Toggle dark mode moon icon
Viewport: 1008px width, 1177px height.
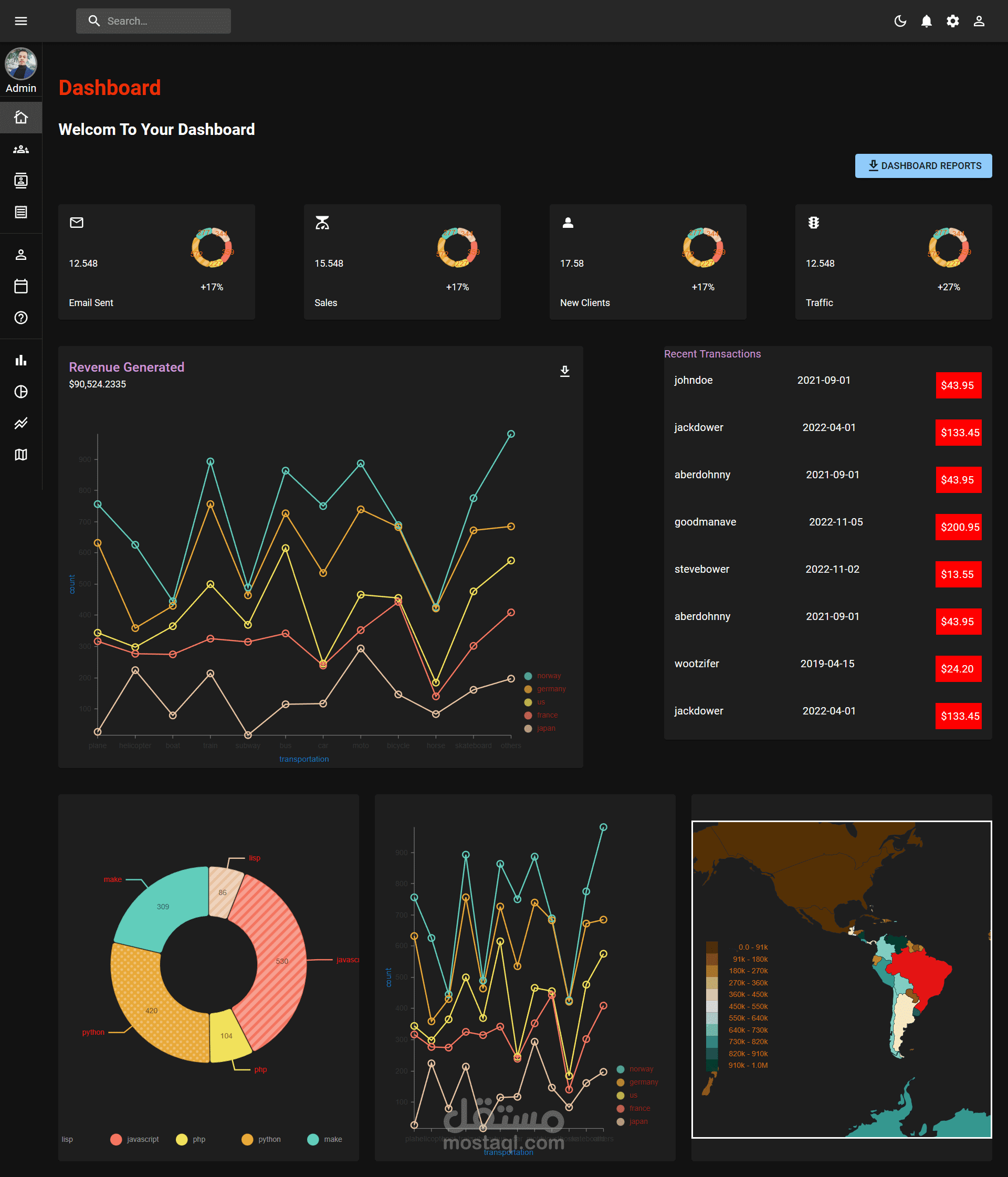(900, 21)
